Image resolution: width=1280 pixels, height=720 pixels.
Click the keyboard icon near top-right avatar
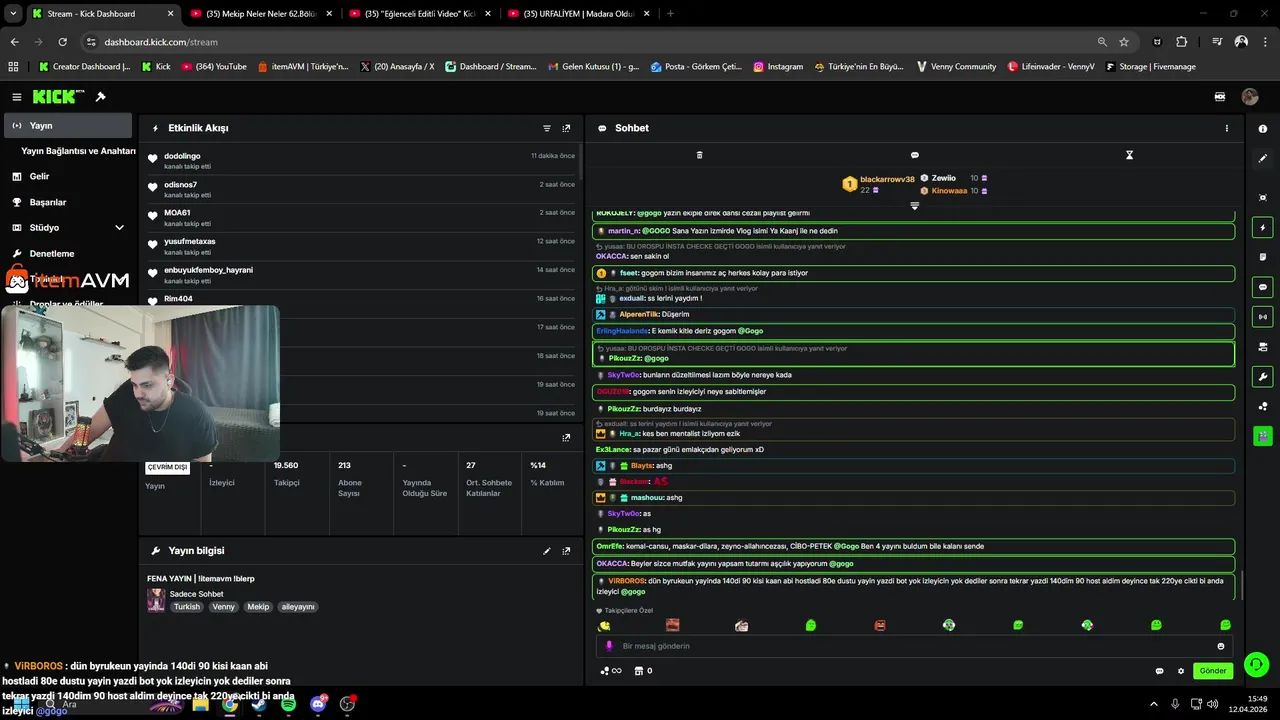(1220, 97)
